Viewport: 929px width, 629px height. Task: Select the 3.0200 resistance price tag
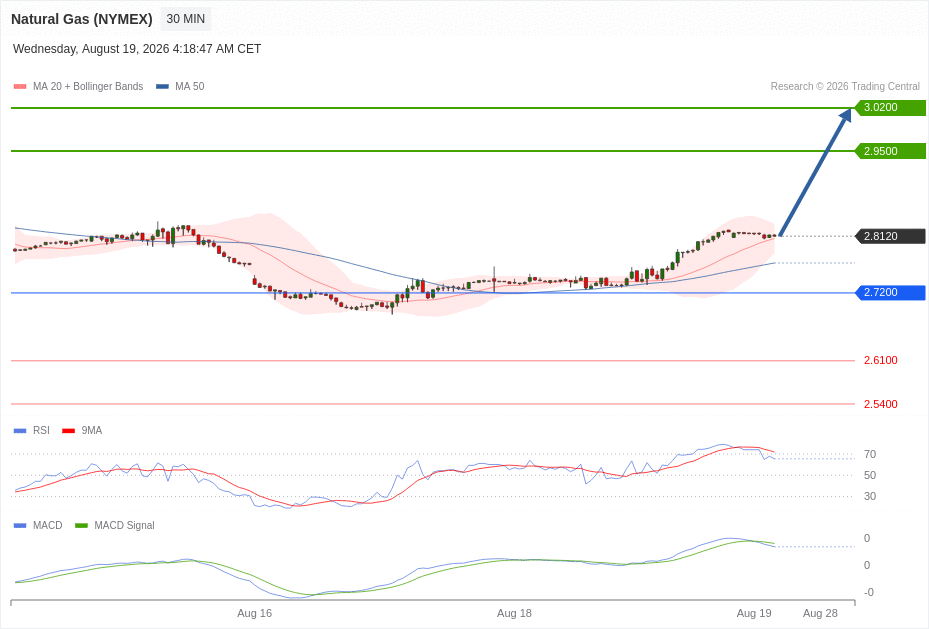(890, 107)
